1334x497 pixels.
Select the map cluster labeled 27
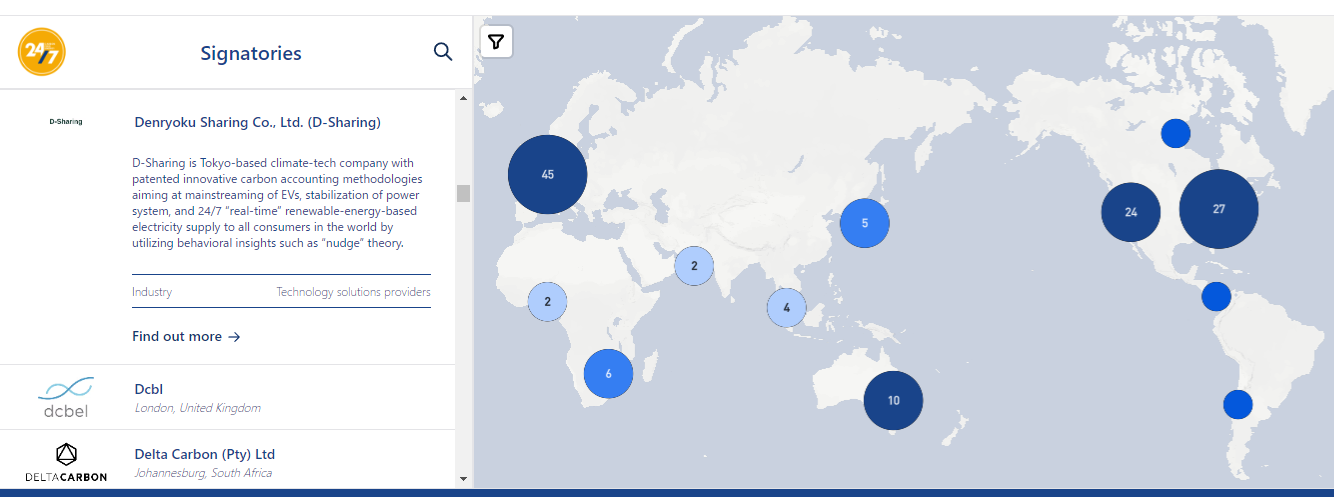(x=1219, y=209)
